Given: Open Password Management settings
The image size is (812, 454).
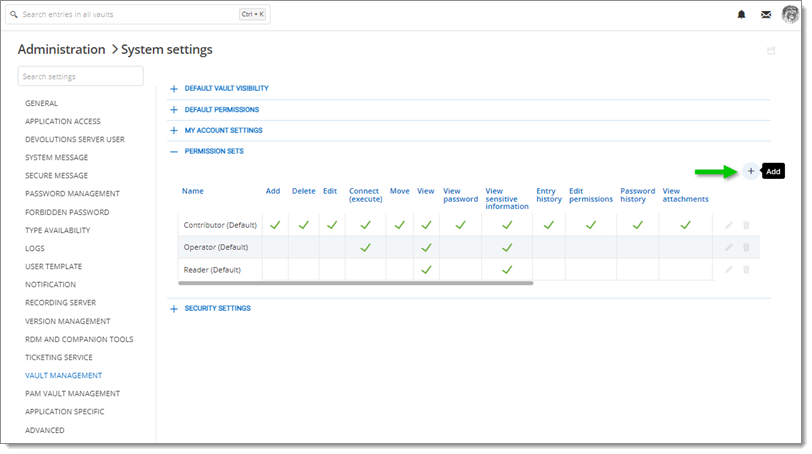Looking at the screenshot, I should [72, 194].
